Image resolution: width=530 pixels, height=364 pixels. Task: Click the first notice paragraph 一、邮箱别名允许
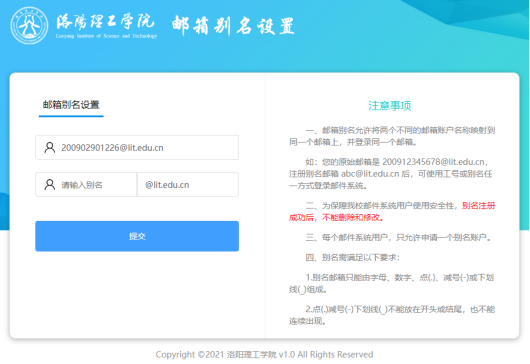[392, 136]
